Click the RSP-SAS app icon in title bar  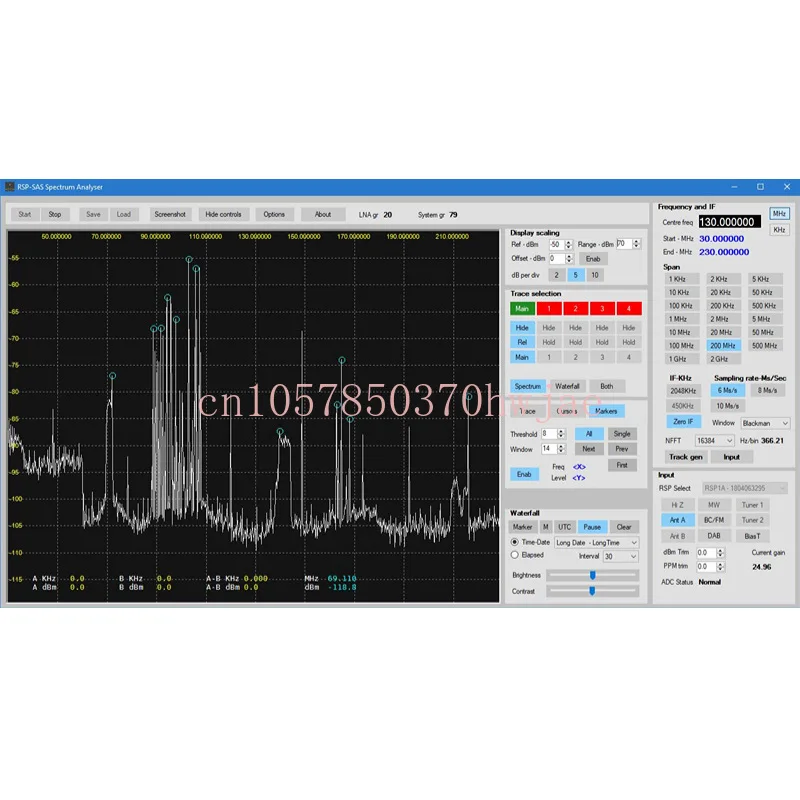(x=10, y=187)
